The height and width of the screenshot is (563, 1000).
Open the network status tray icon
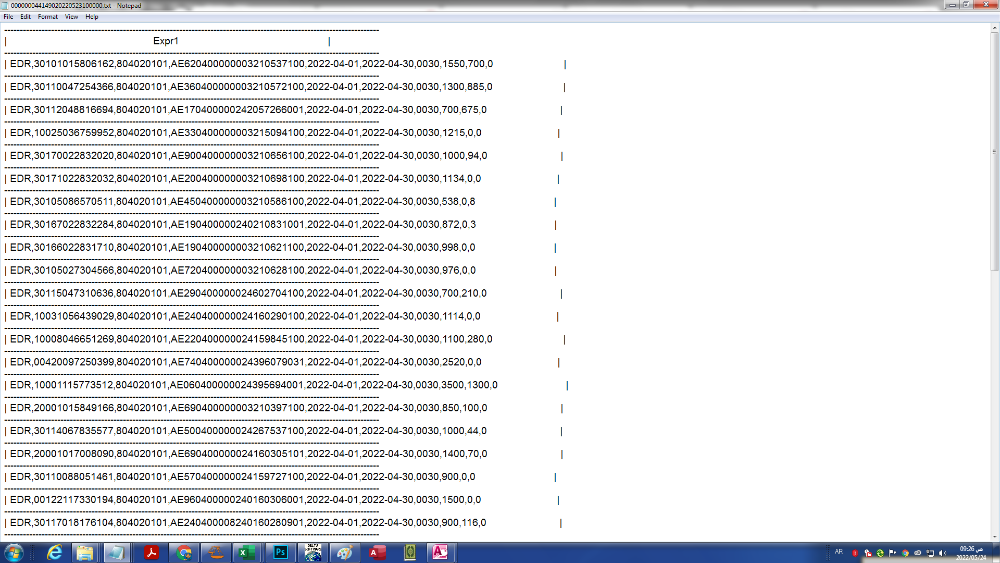pyautogui.click(x=930, y=553)
